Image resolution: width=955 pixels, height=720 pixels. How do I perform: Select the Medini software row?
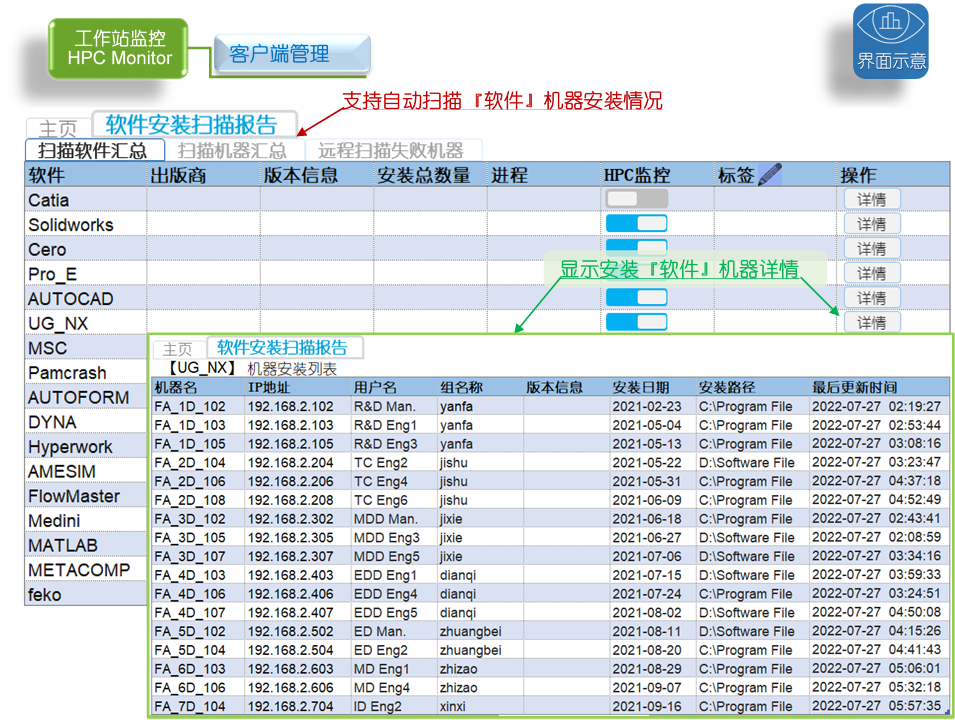pos(86,520)
